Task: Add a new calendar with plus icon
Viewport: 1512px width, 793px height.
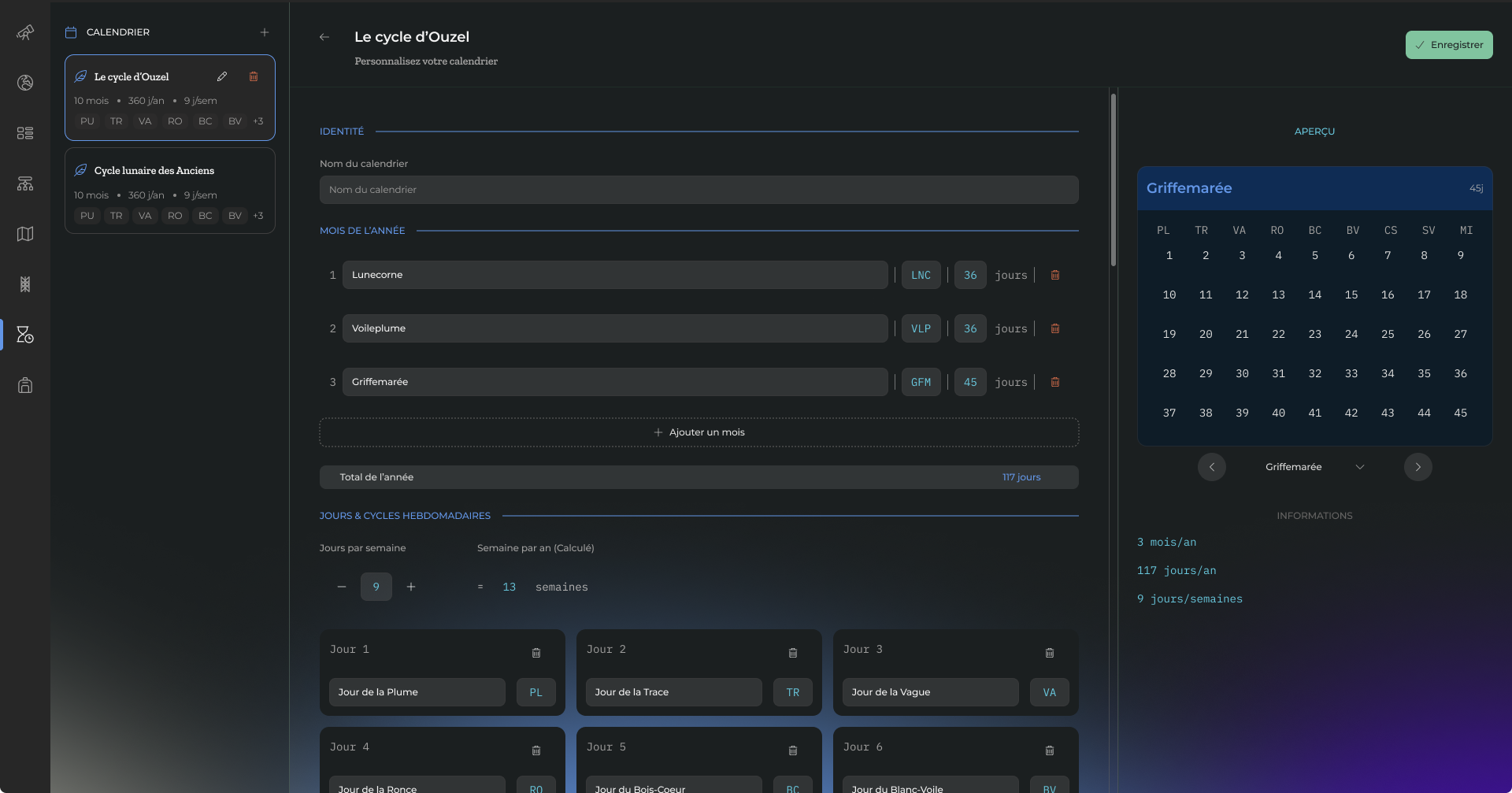Action: pyautogui.click(x=265, y=32)
